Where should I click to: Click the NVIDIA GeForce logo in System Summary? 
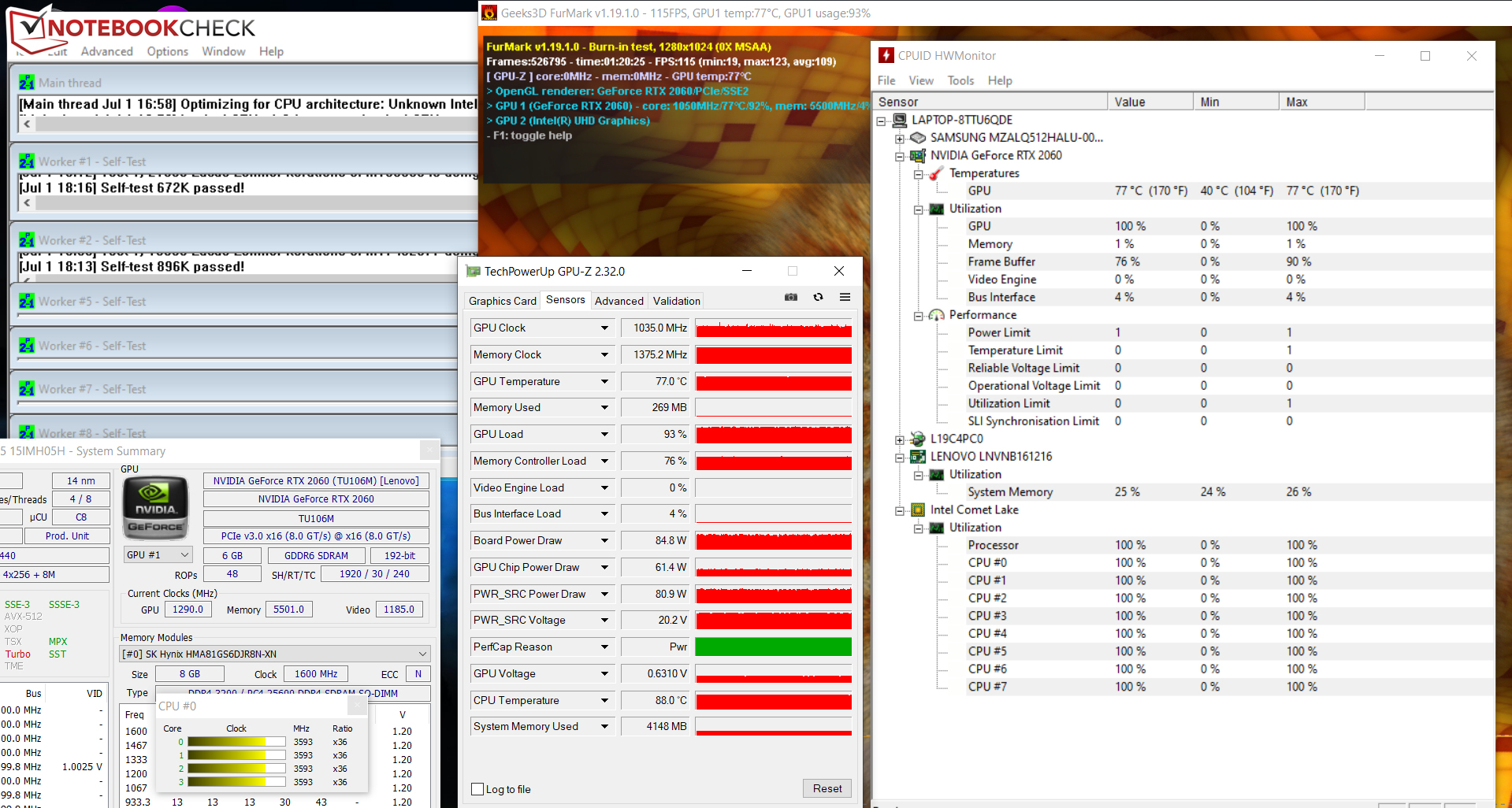(x=156, y=508)
